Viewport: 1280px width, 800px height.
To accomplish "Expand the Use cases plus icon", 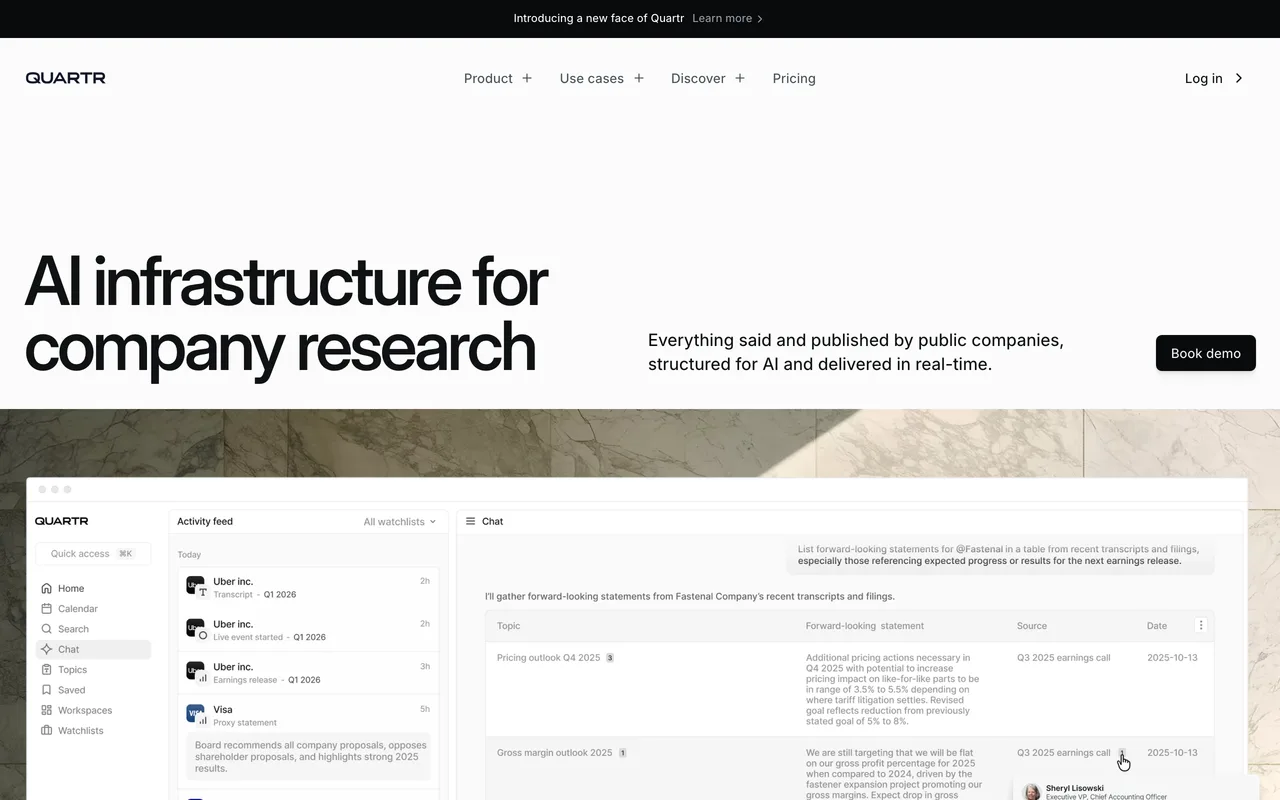I will coord(639,78).
